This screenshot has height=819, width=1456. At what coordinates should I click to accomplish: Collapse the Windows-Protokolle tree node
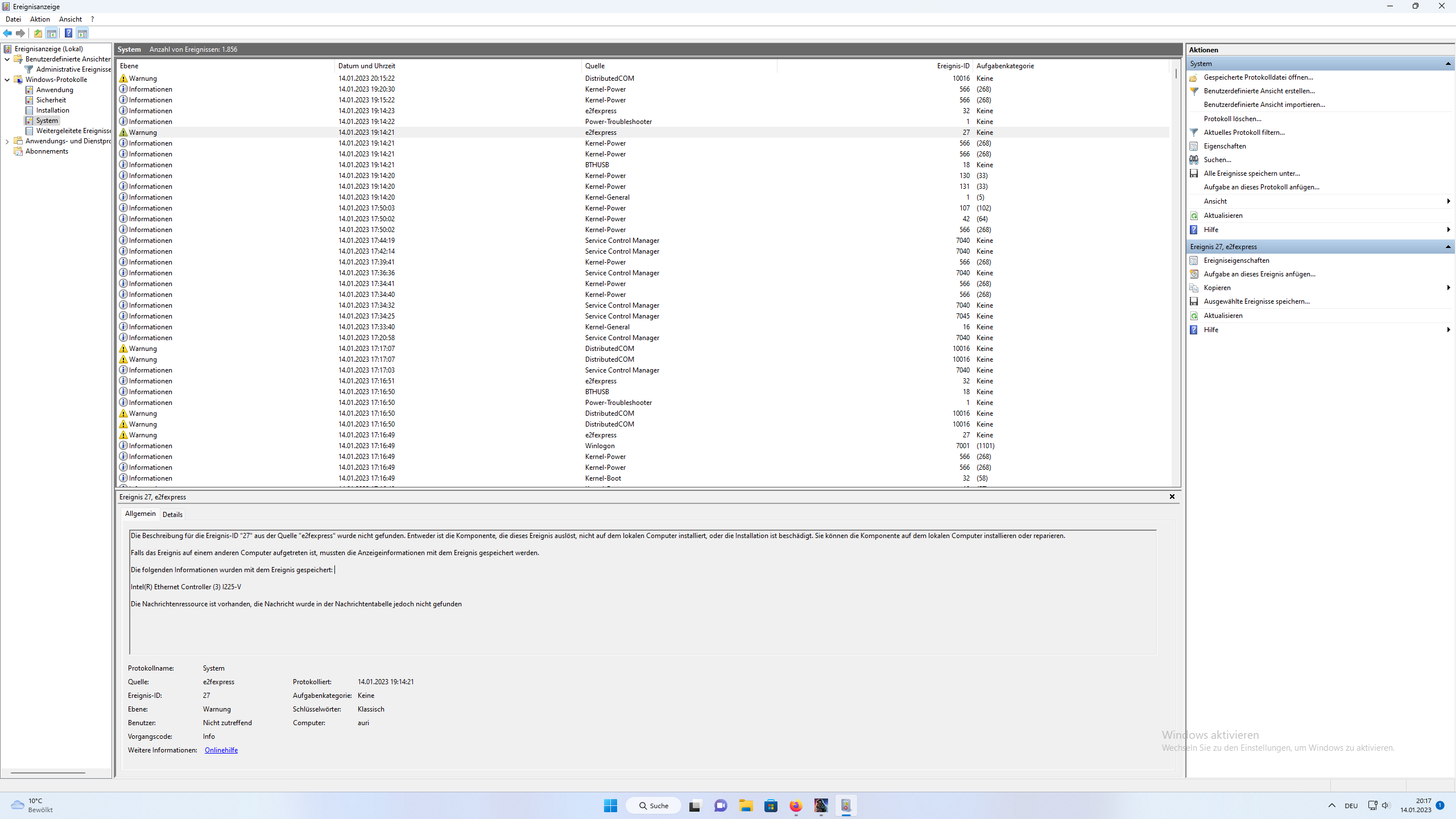pos(7,80)
